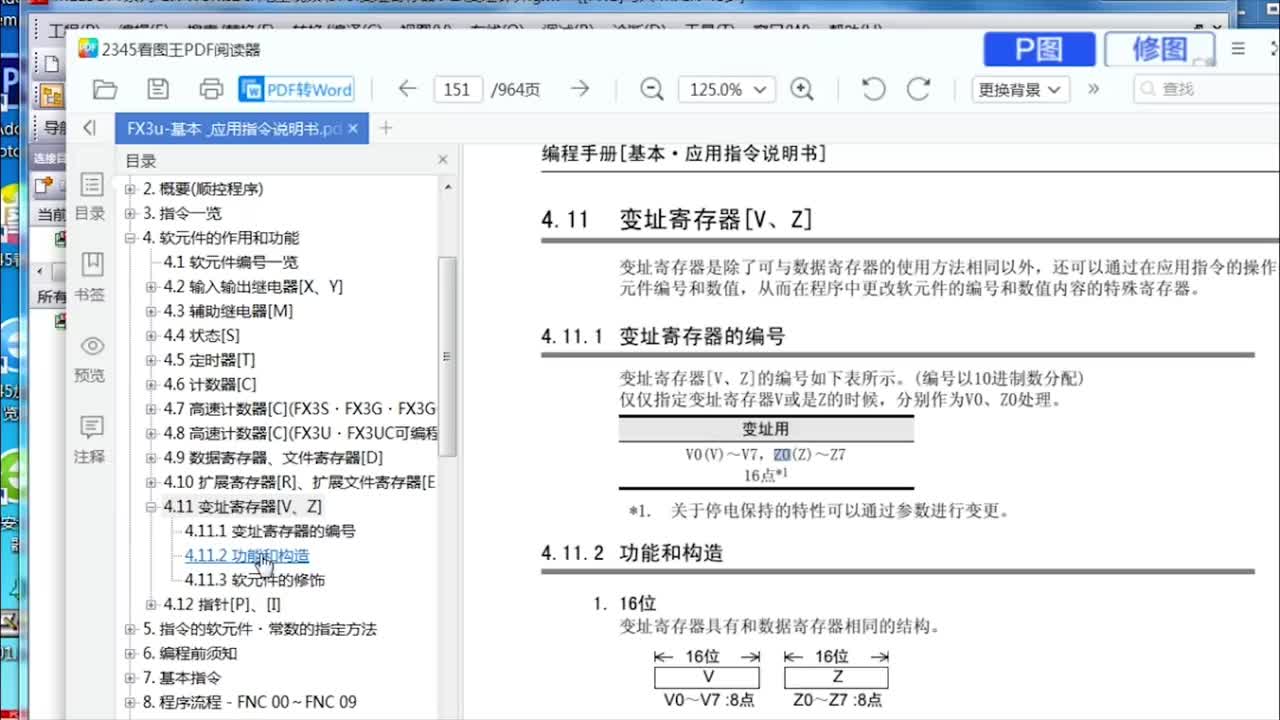1280x720 pixels.
Task: Open 4.11.2 功能和构造 link
Action: (247, 555)
